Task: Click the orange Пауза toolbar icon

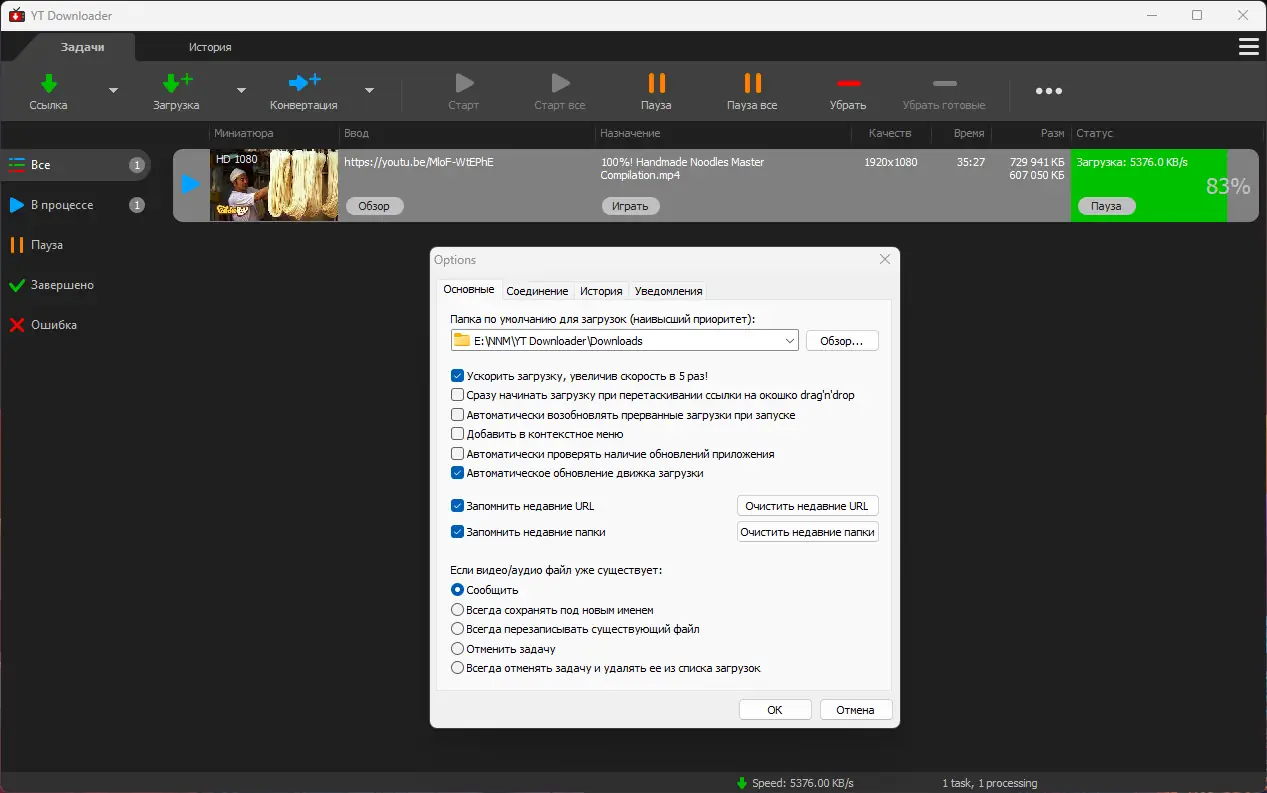Action: pos(656,83)
